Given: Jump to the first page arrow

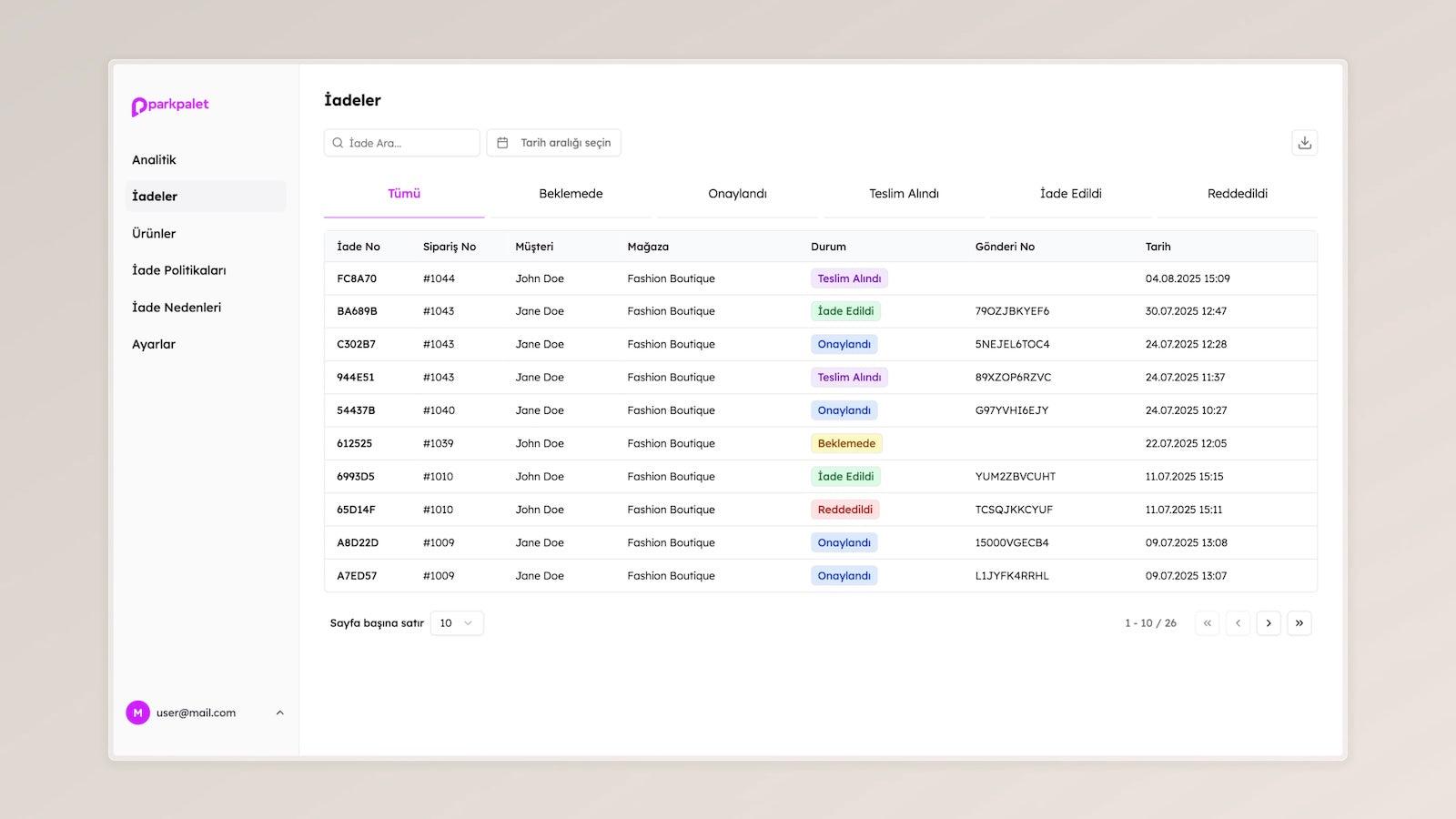Looking at the screenshot, I should [x=1208, y=623].
